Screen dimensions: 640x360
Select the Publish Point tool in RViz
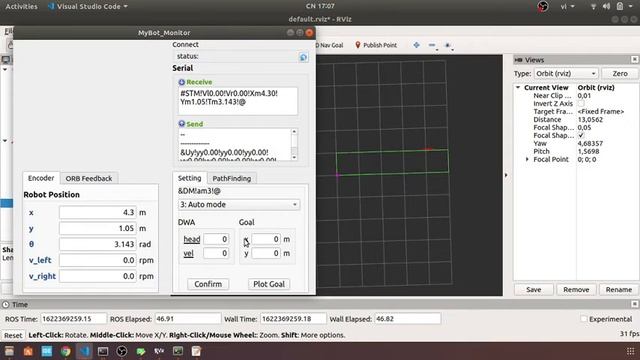pos(376,45)
